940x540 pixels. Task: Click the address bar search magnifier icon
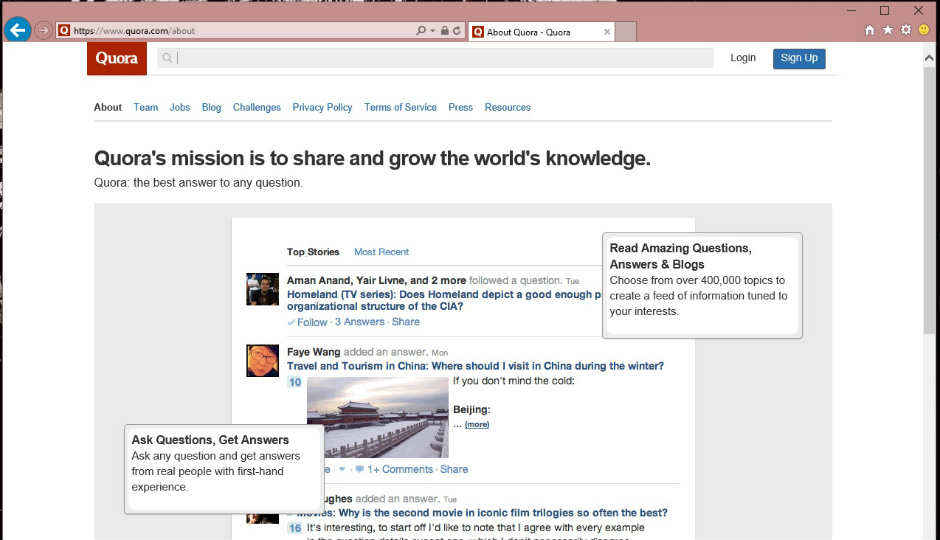421,31
